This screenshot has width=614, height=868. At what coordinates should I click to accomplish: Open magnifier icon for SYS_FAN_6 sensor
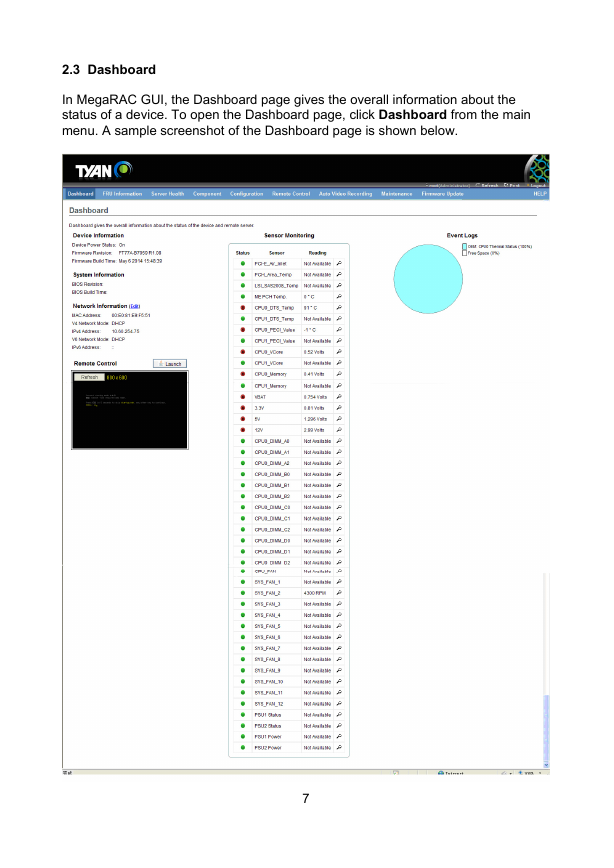(x=339, y=637)
